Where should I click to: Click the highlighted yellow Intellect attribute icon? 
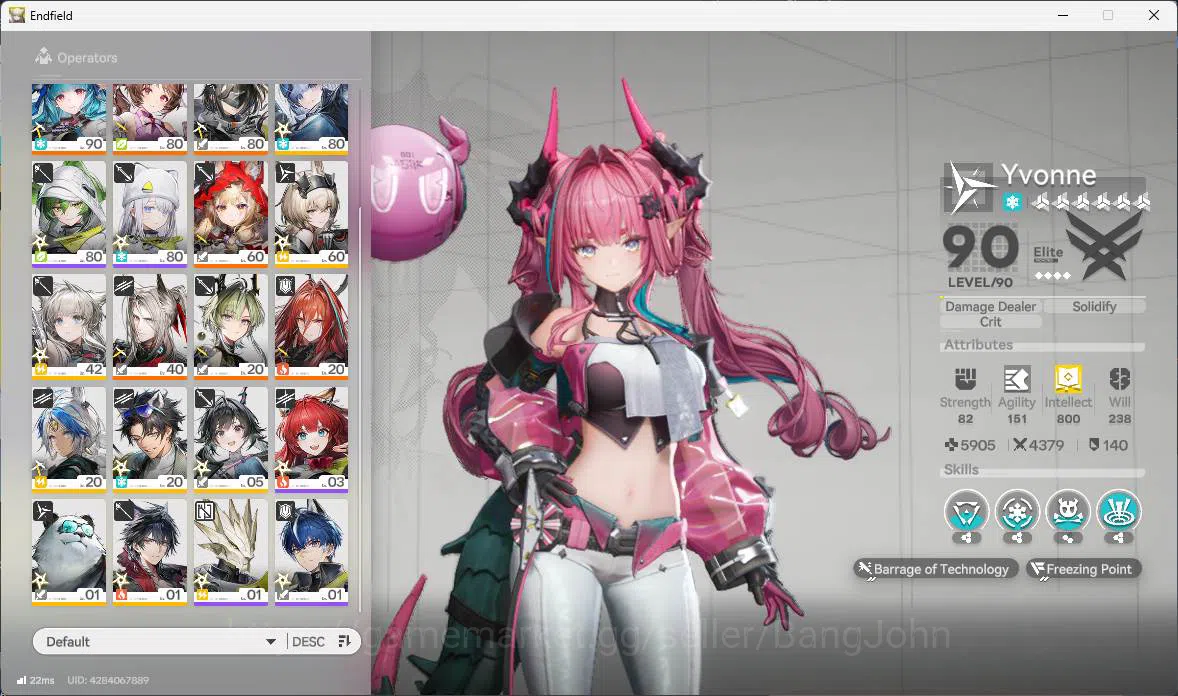coord(1068,379)
